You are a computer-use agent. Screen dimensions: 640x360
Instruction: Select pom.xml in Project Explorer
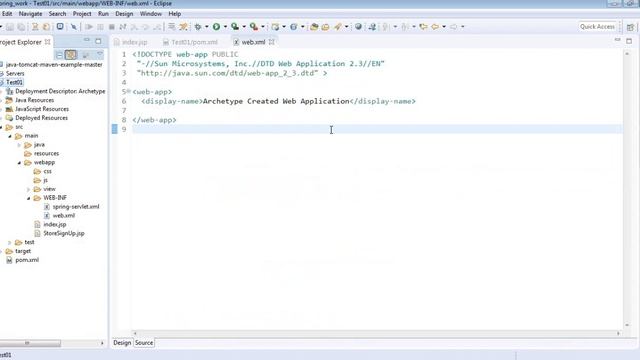(27, 260)
